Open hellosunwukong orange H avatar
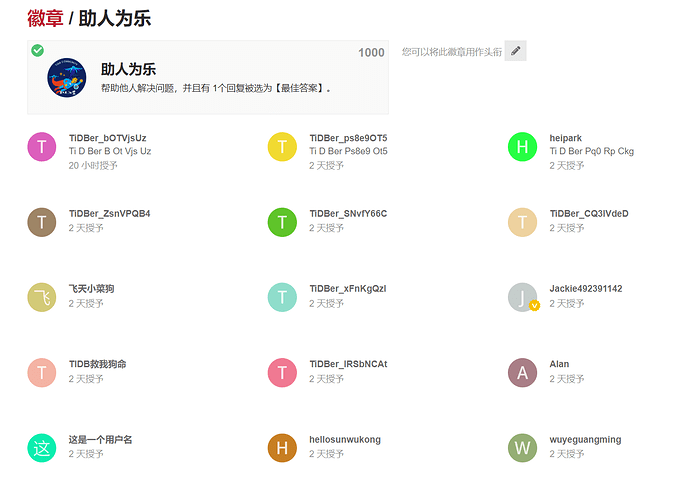 282,448
